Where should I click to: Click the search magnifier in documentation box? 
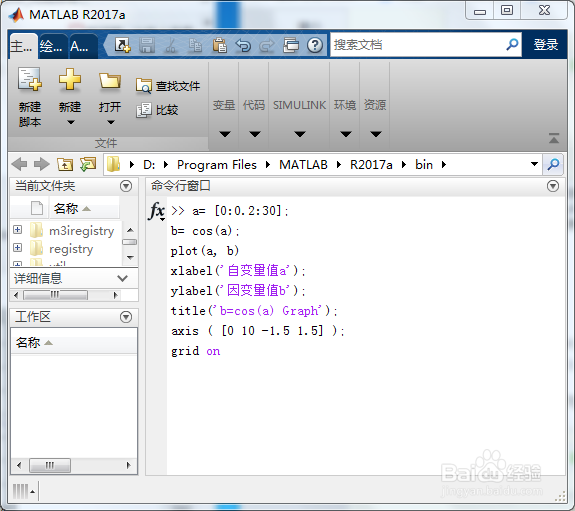coord(512,45)
